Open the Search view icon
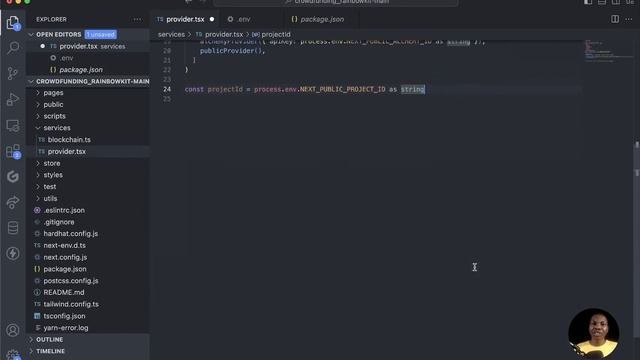 pyautogui.click(x=13, y=48)
